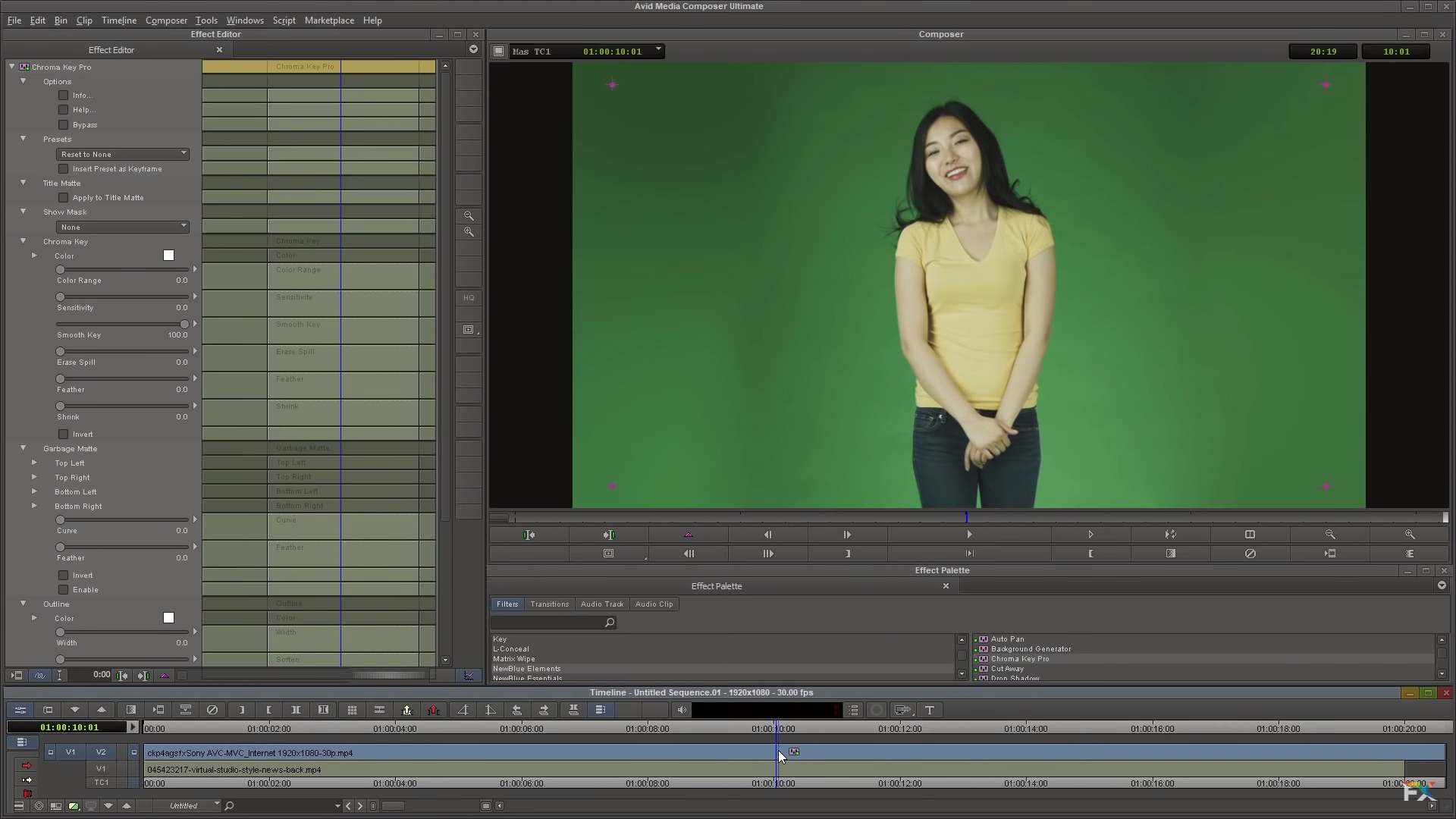This screenshot has height=819, width=1456.
Task: Open the Presets Reset to None dropdown
Action: [120, 153]
